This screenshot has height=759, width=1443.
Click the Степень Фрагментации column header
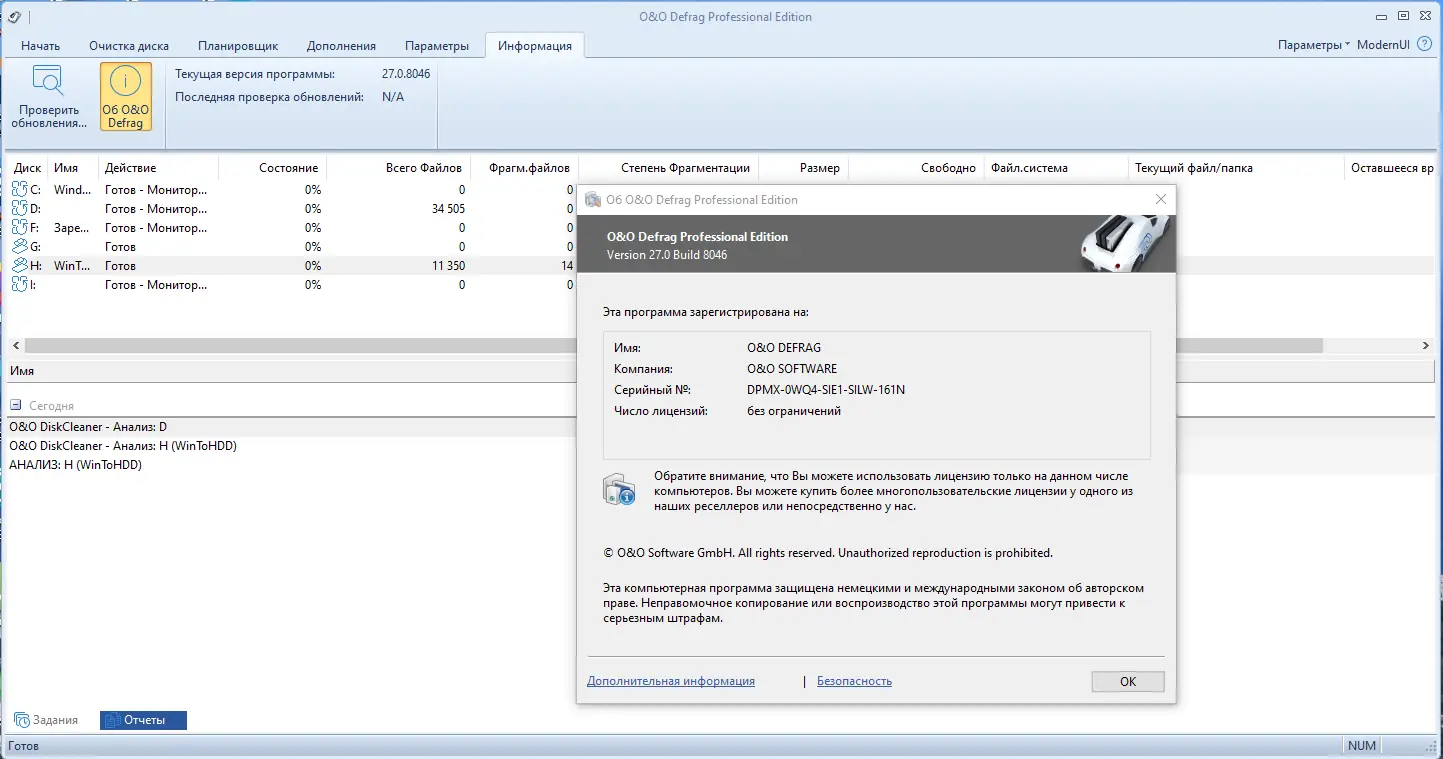click(x=669, y=168)
